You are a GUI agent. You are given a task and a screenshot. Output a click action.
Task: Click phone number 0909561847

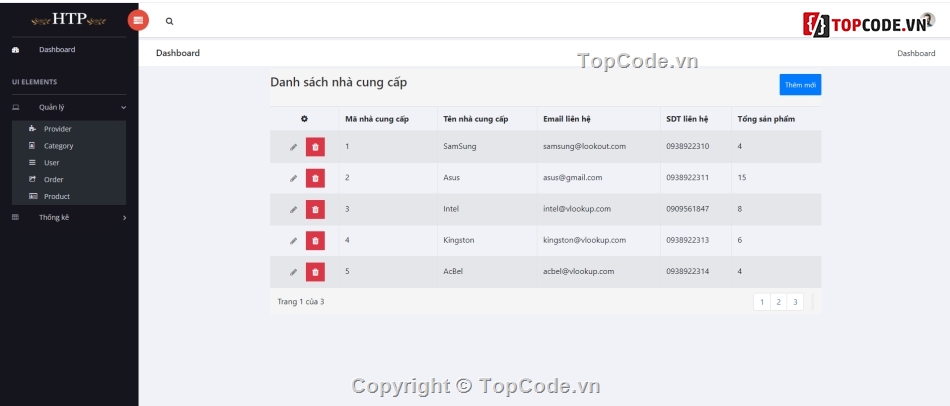688,209
